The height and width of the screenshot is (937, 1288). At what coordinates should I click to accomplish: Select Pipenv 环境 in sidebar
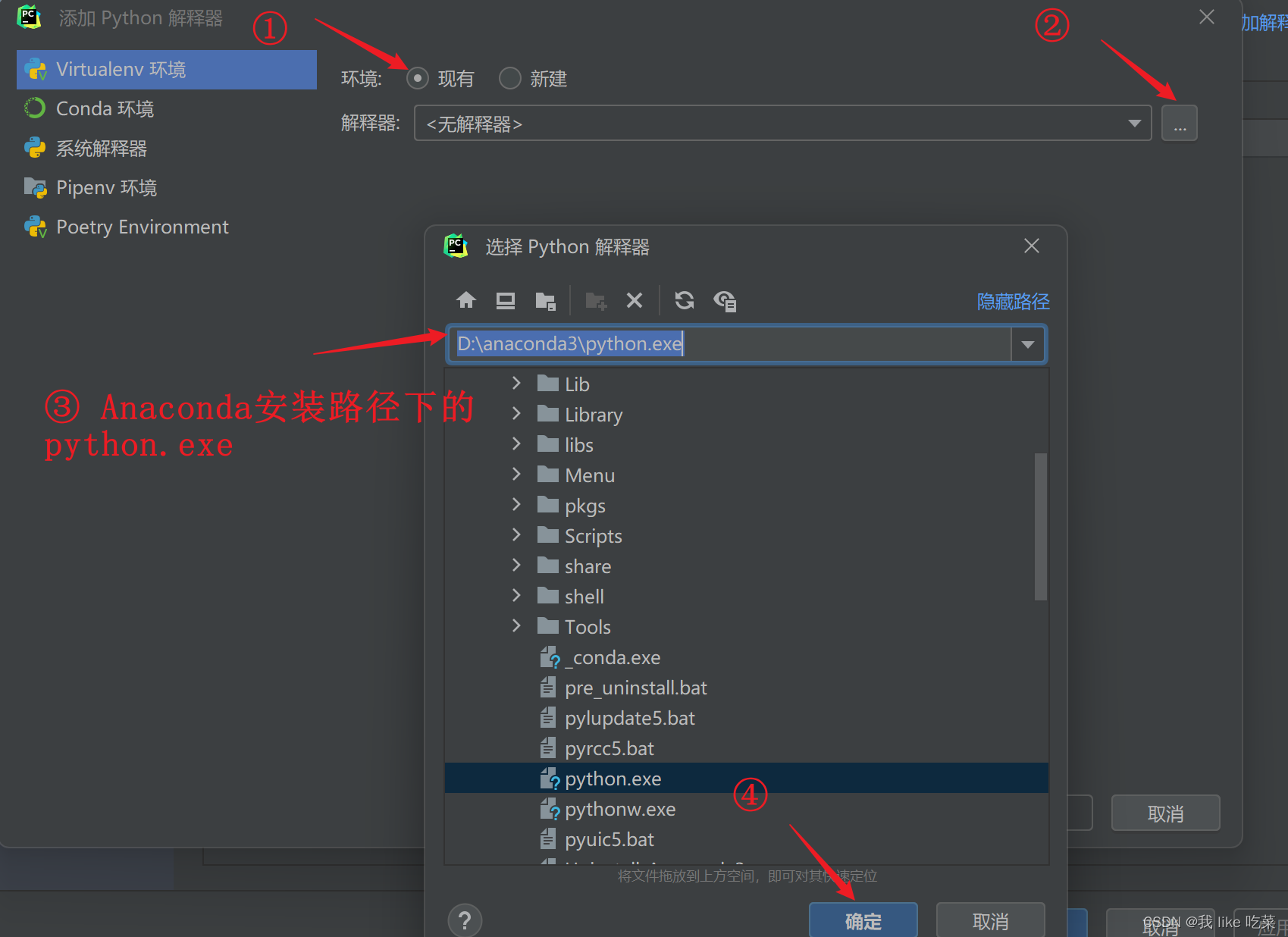tap(167, 188)
